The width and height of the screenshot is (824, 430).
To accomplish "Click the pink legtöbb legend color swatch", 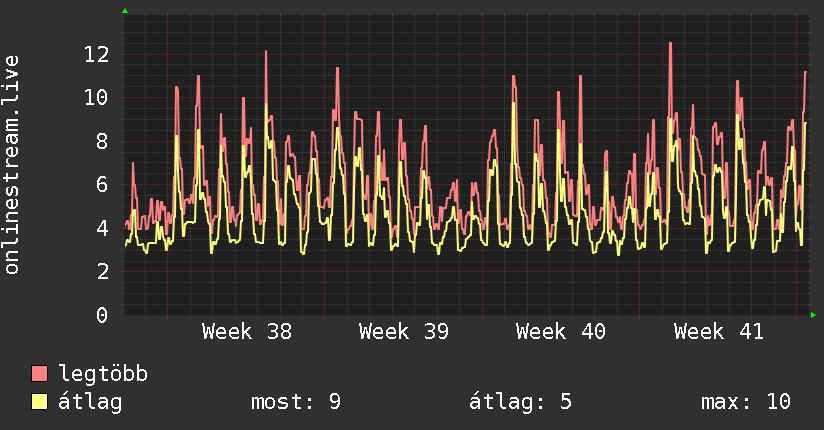I will [39, 373].
